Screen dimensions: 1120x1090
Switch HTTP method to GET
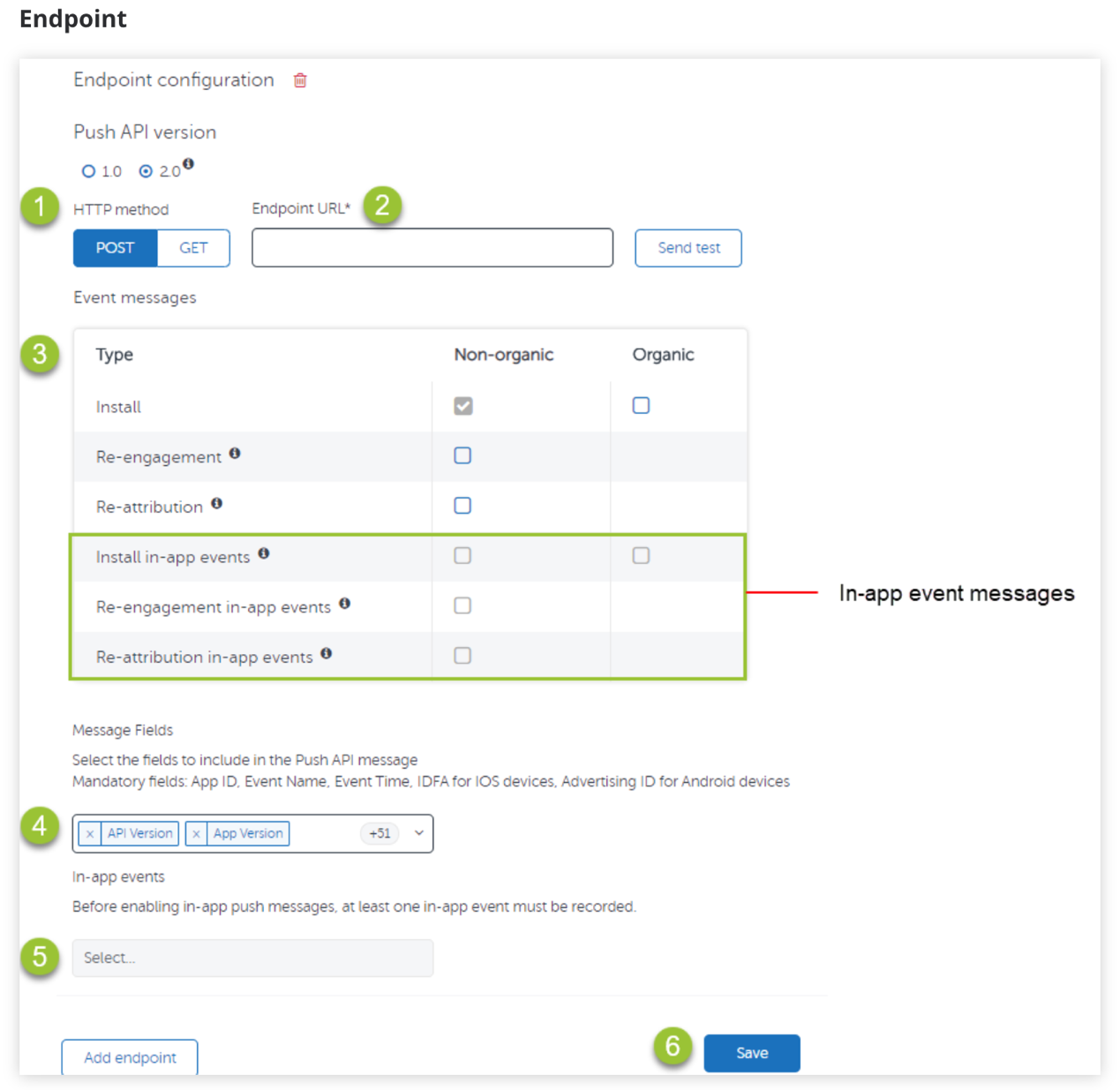pyautogui.click(x=193, y=248)
